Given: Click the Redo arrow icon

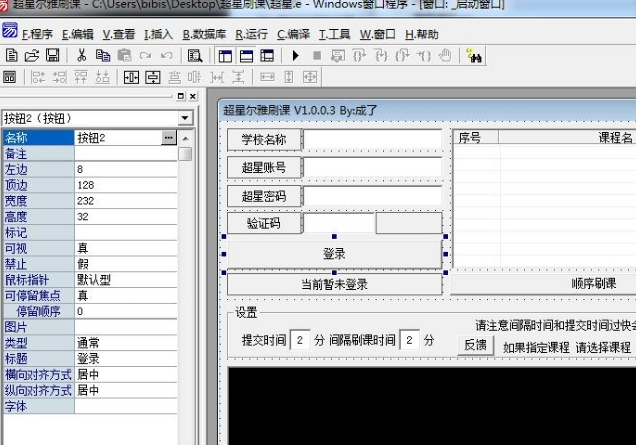Looking at the screenshot, I should tap(145, 55).
